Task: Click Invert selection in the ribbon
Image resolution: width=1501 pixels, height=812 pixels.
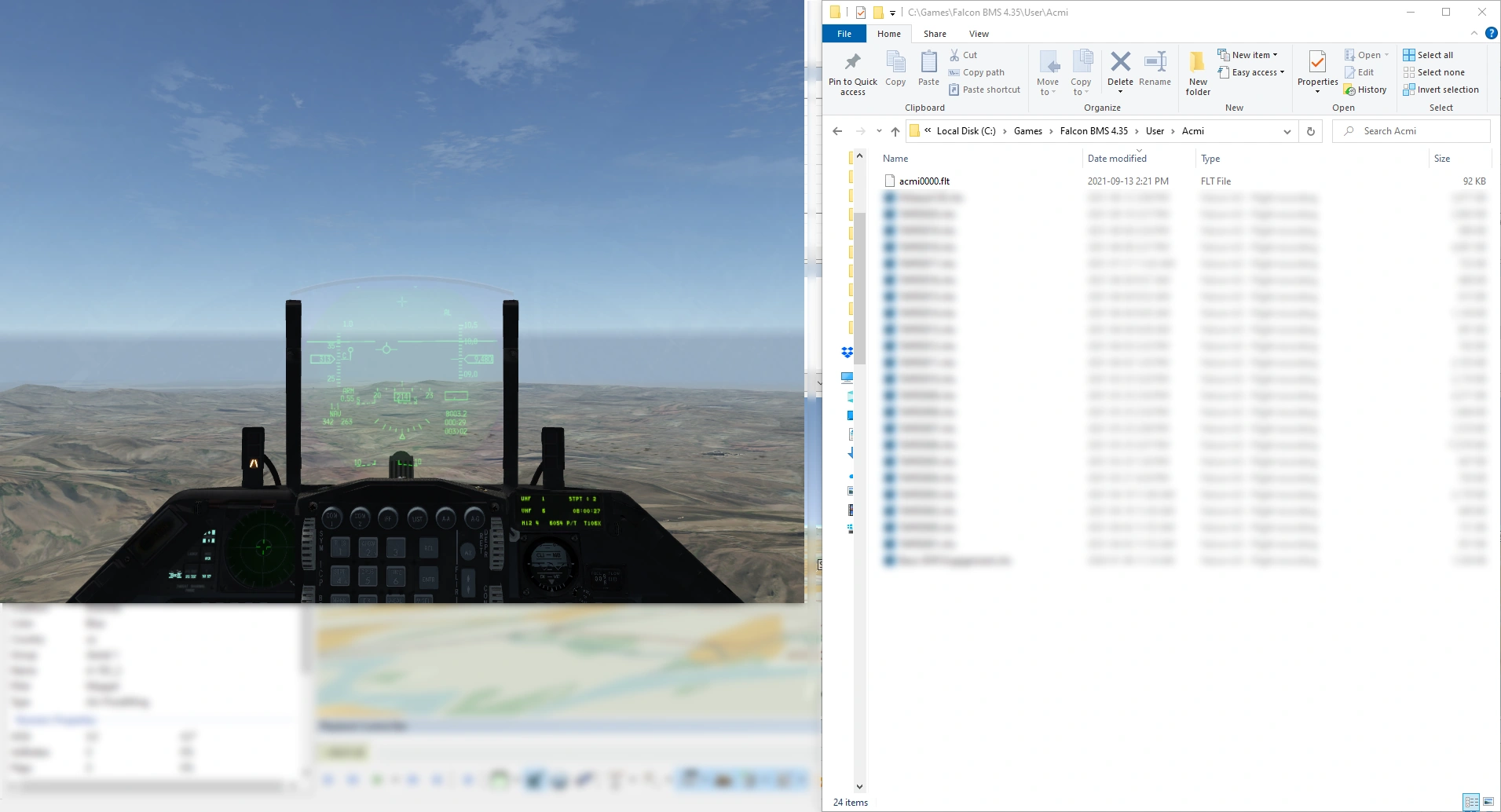Action: 1441,90
